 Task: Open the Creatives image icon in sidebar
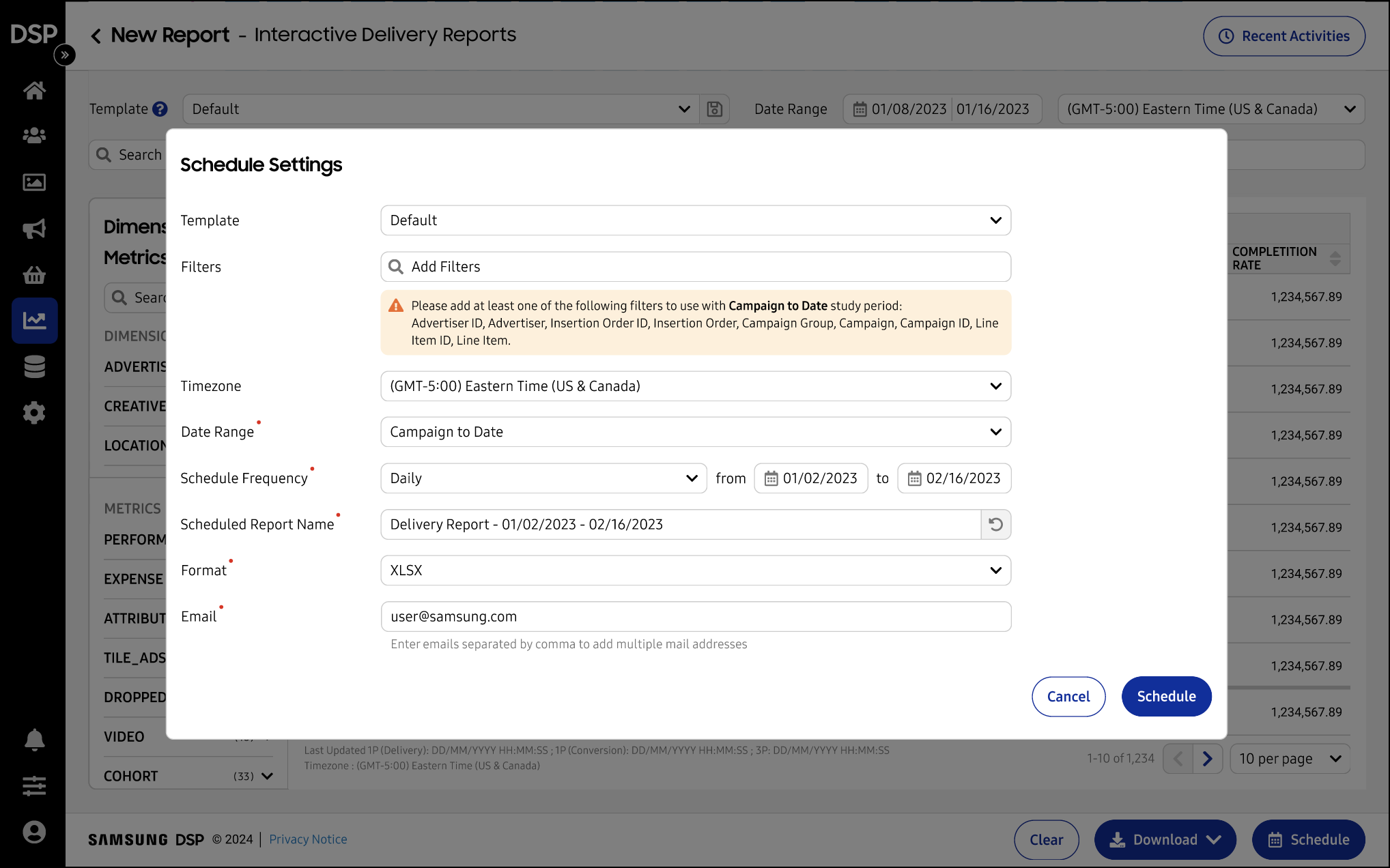point(34,182)
